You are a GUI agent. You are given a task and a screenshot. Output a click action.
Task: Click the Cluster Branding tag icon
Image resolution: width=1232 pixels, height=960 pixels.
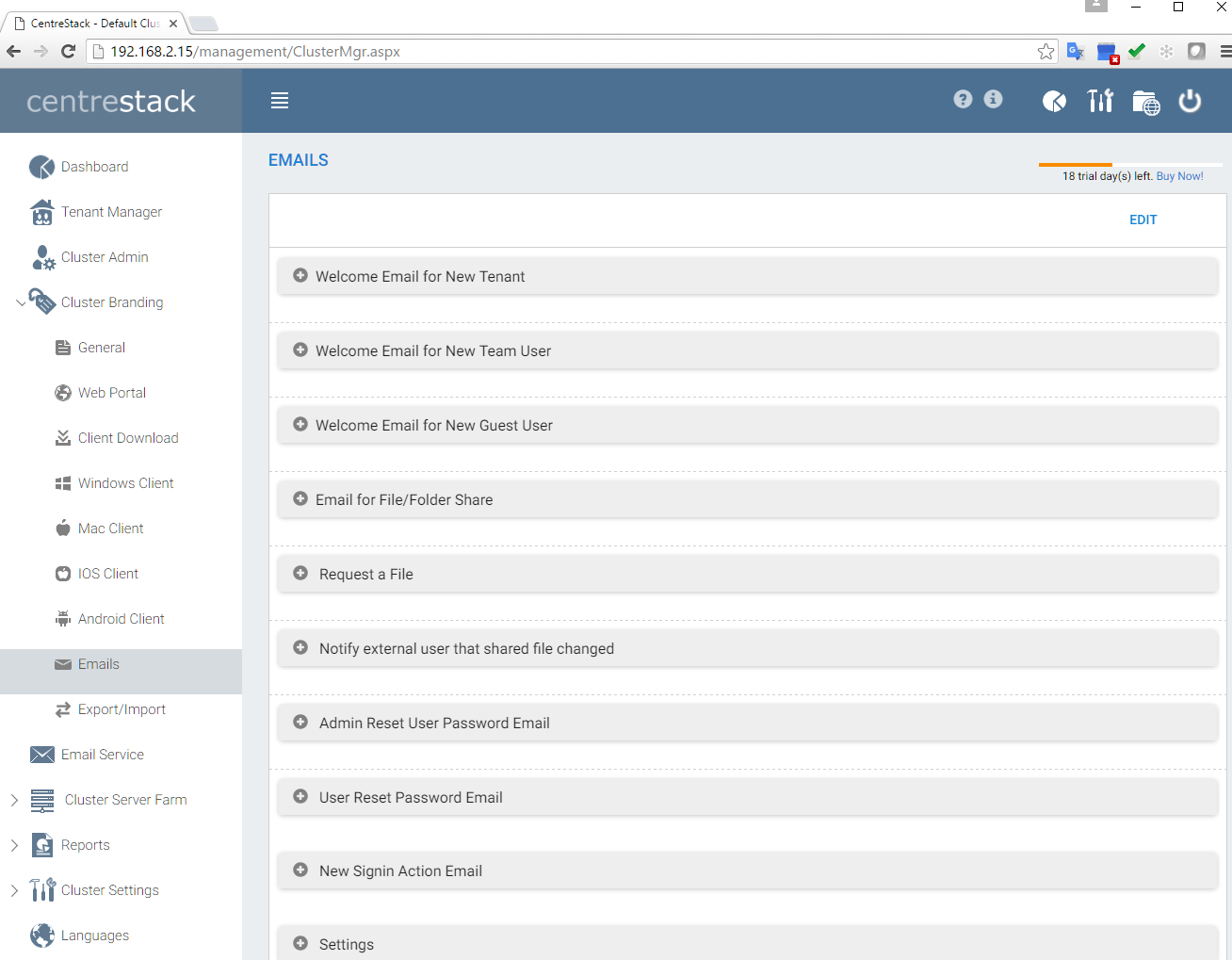(x=42, y=301)
